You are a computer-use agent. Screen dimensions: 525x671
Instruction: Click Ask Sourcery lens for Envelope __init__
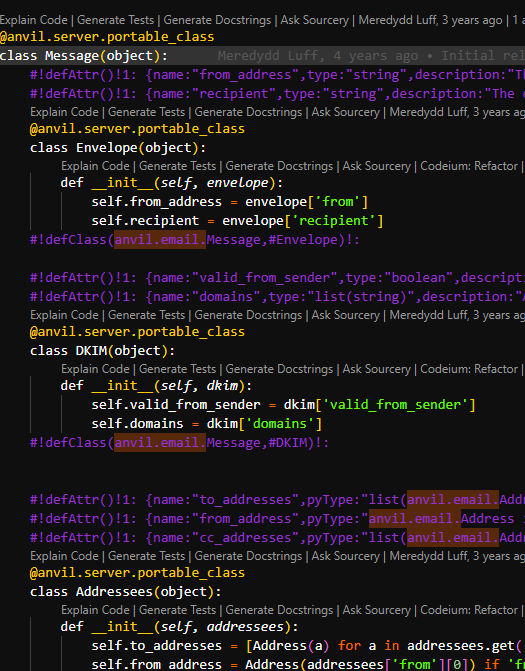[x=376, y=166]
